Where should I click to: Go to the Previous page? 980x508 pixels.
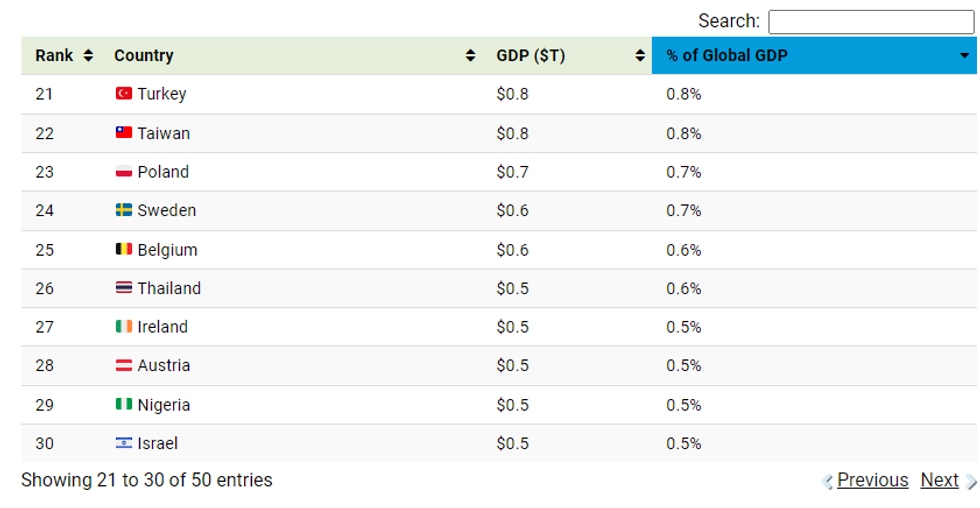tap(872, 481)
